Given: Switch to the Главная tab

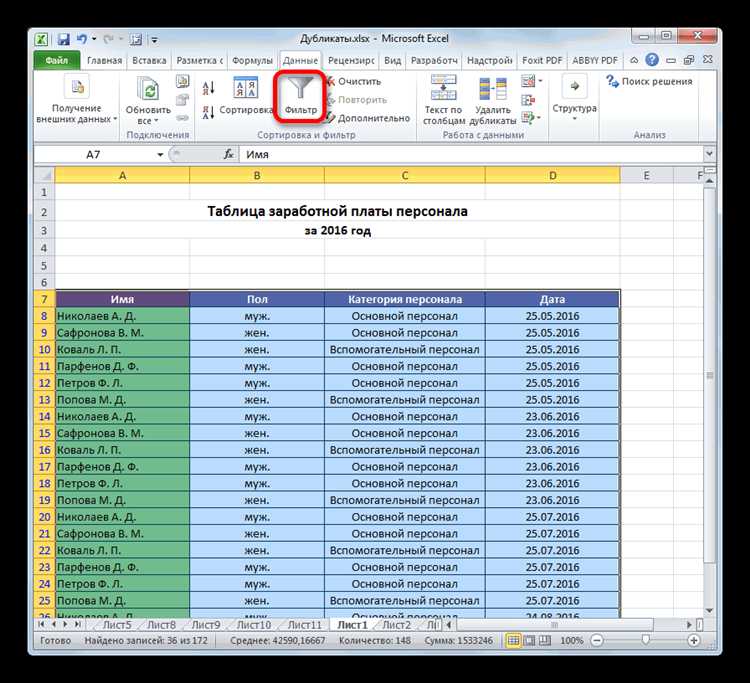Looking at the screenshot, I should tap(104, 60).
